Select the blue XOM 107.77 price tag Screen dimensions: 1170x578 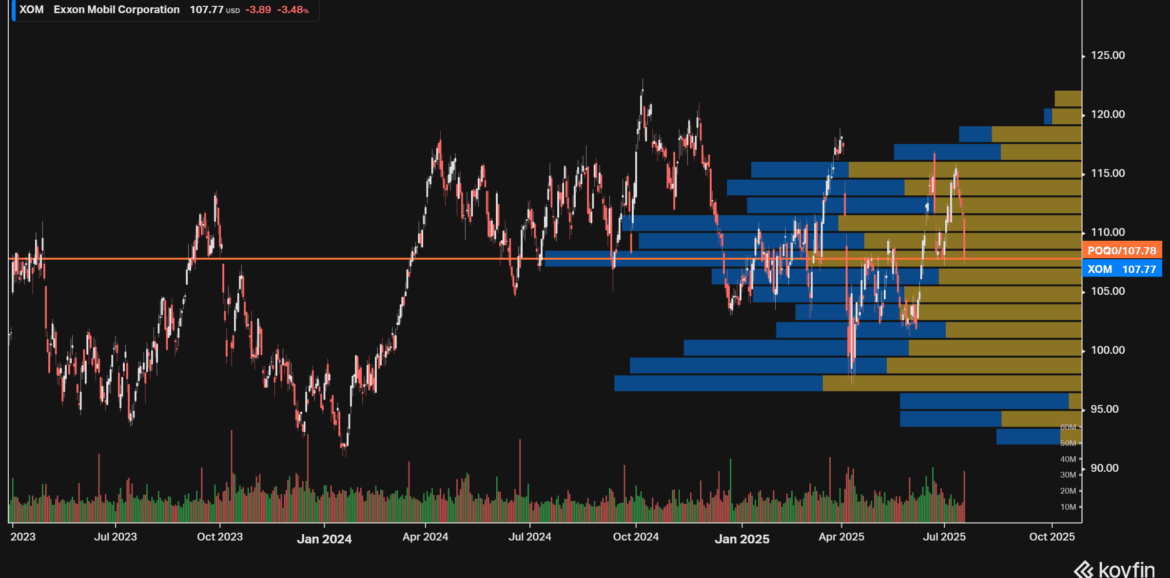tap(1120, 269)
